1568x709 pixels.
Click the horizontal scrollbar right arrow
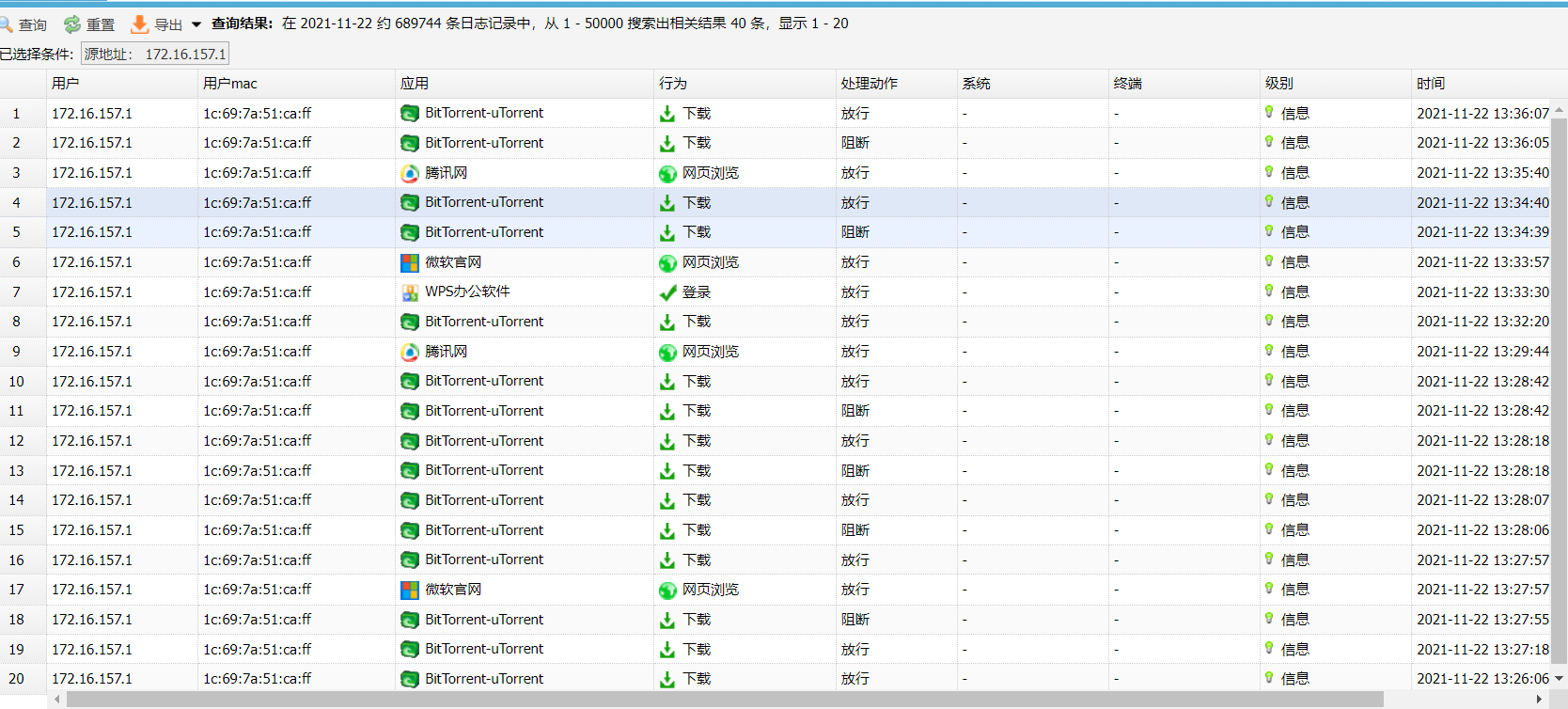point(1539,700)
